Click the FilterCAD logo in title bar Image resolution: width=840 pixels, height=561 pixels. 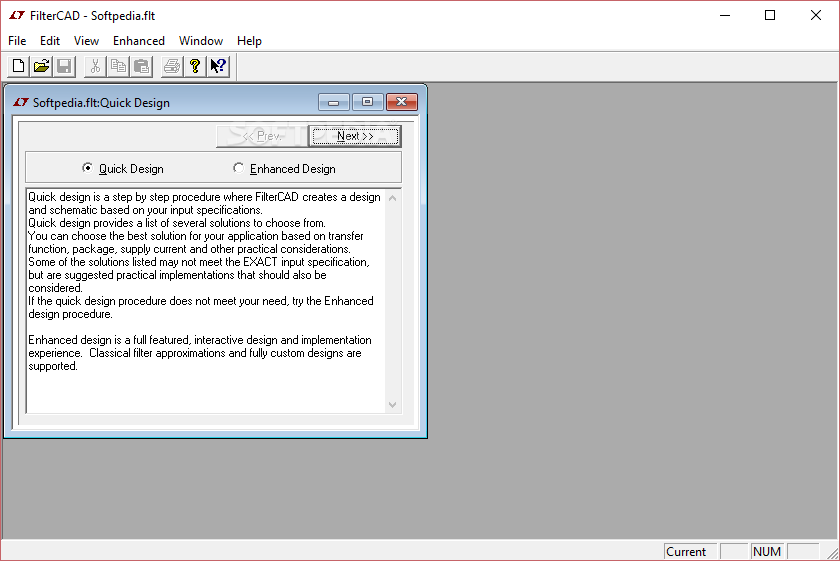coord(17,16)
